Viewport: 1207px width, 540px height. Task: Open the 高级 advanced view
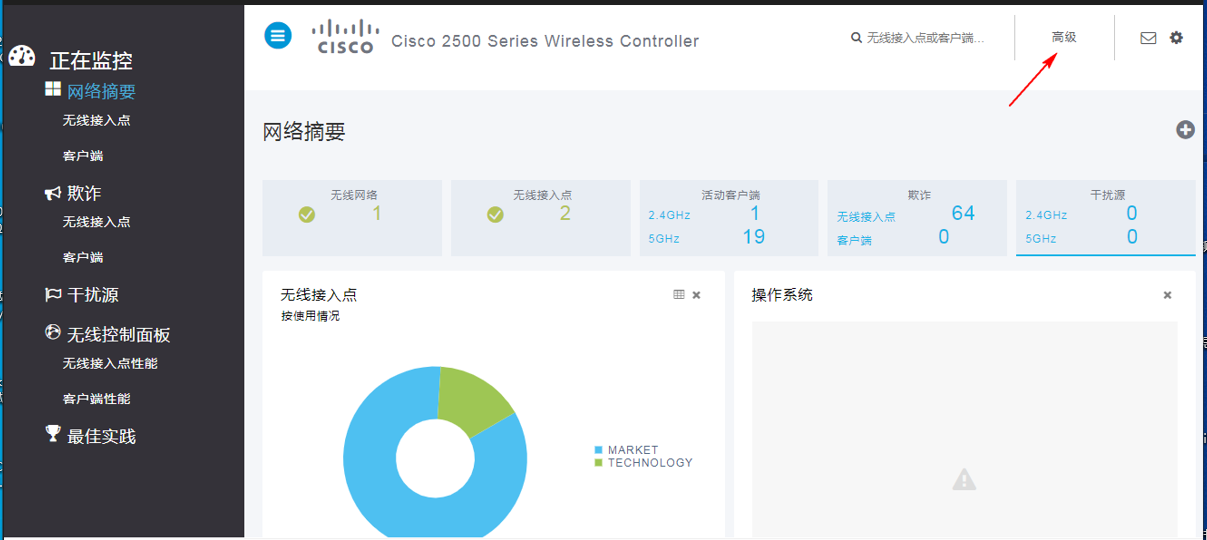click(1064, 37)
